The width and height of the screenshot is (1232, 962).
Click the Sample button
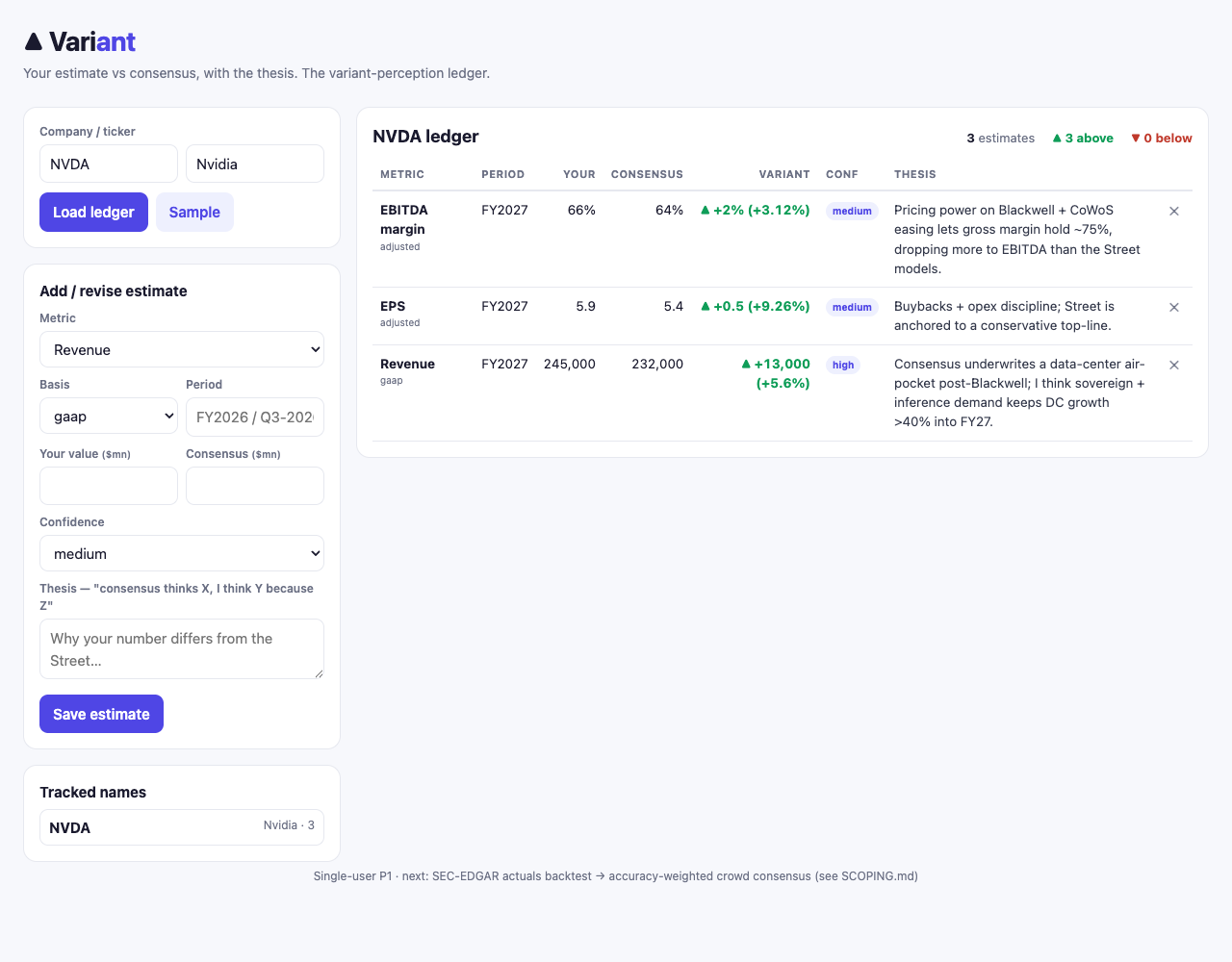click(x=194, y=212)
